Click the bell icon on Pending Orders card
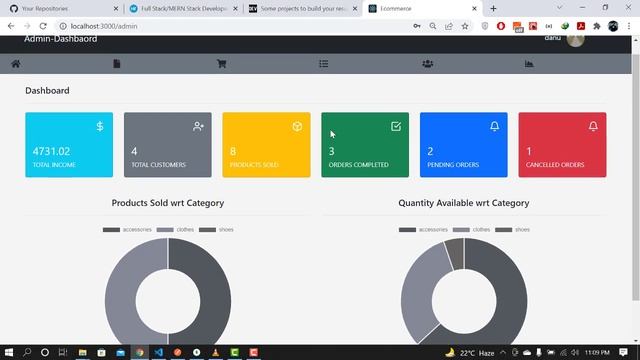This screenshot has width=640, height=360. point(494,127)
